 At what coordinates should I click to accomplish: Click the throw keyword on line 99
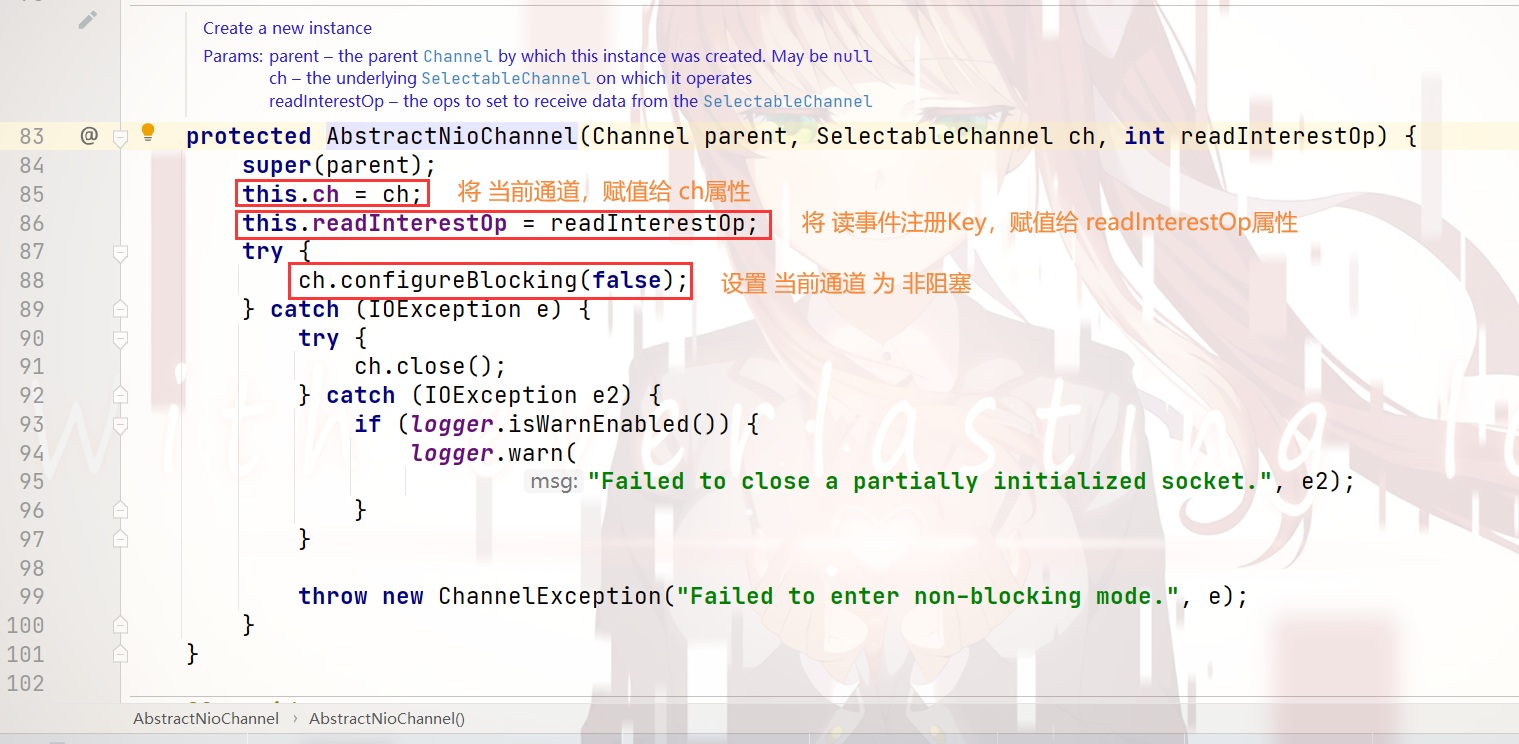(333, 597)
